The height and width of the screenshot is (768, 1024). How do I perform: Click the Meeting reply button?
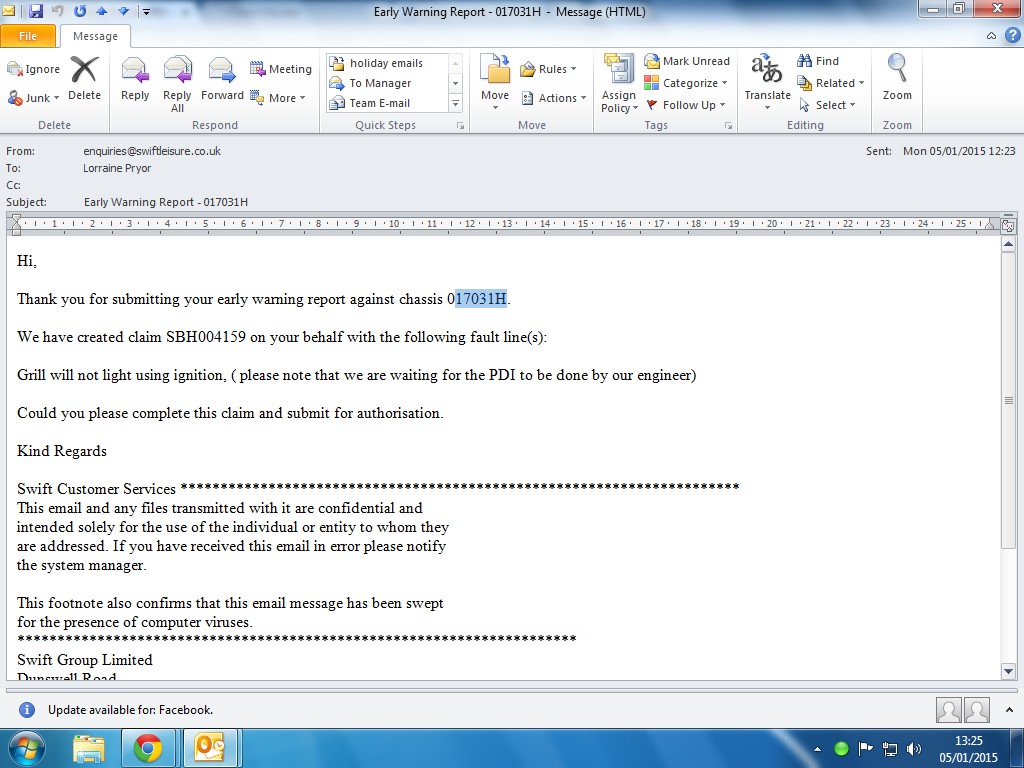point(280,69)
